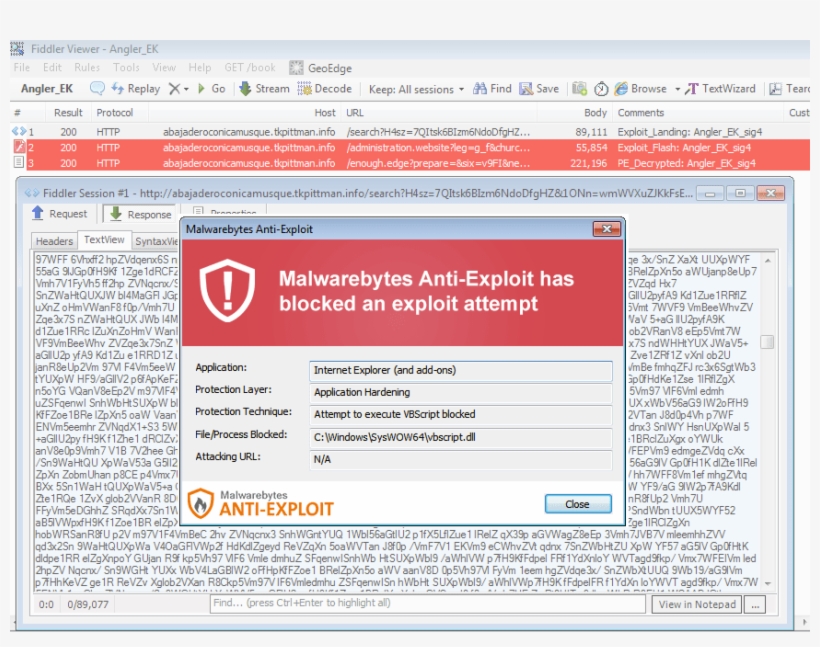The height and width of the screenshot is (647, 820).
Task: Click the Tearoff icon at toolbar end
Action: tap(776, 87)
